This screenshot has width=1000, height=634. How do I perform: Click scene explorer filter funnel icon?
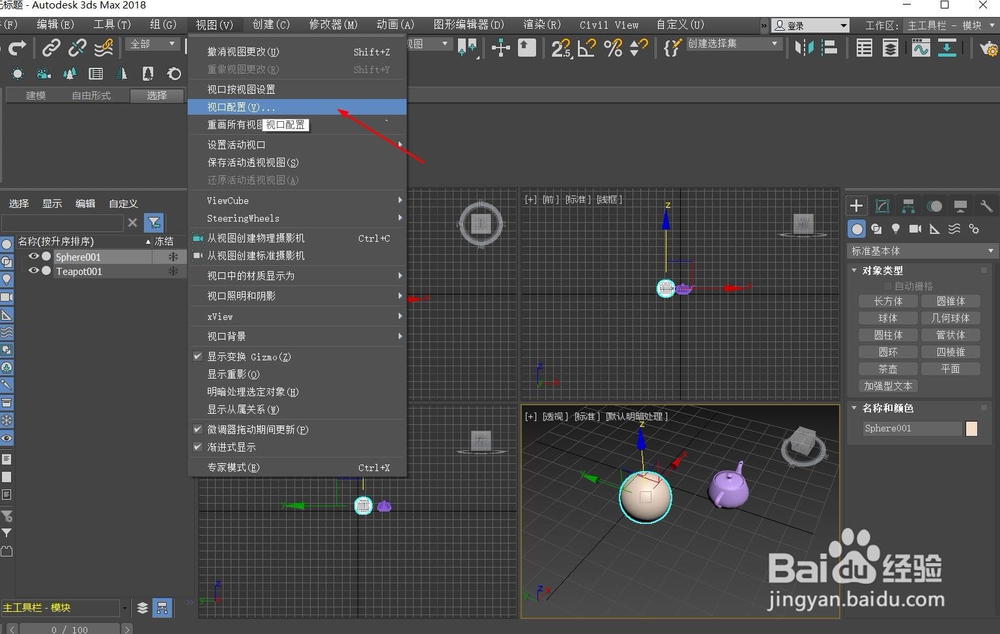154,223
